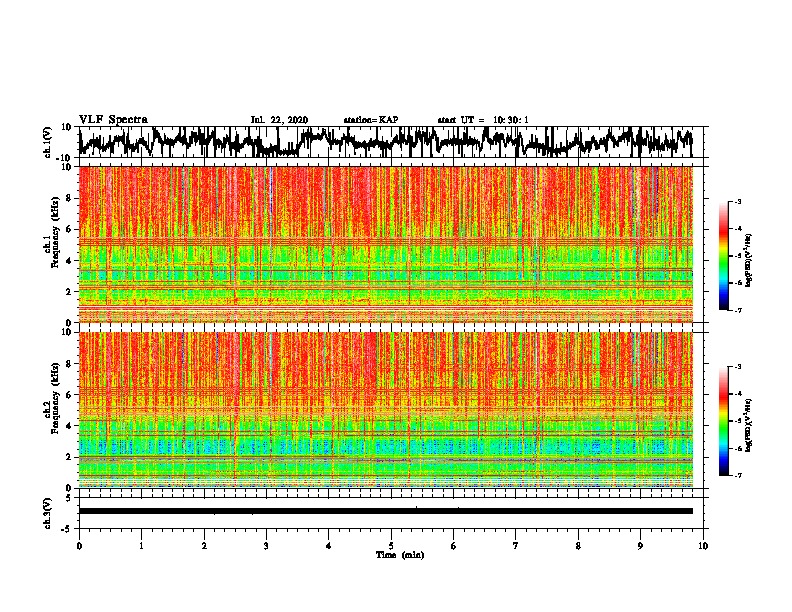Click the '-7' label on ch.2 color bar

[737, 475]
